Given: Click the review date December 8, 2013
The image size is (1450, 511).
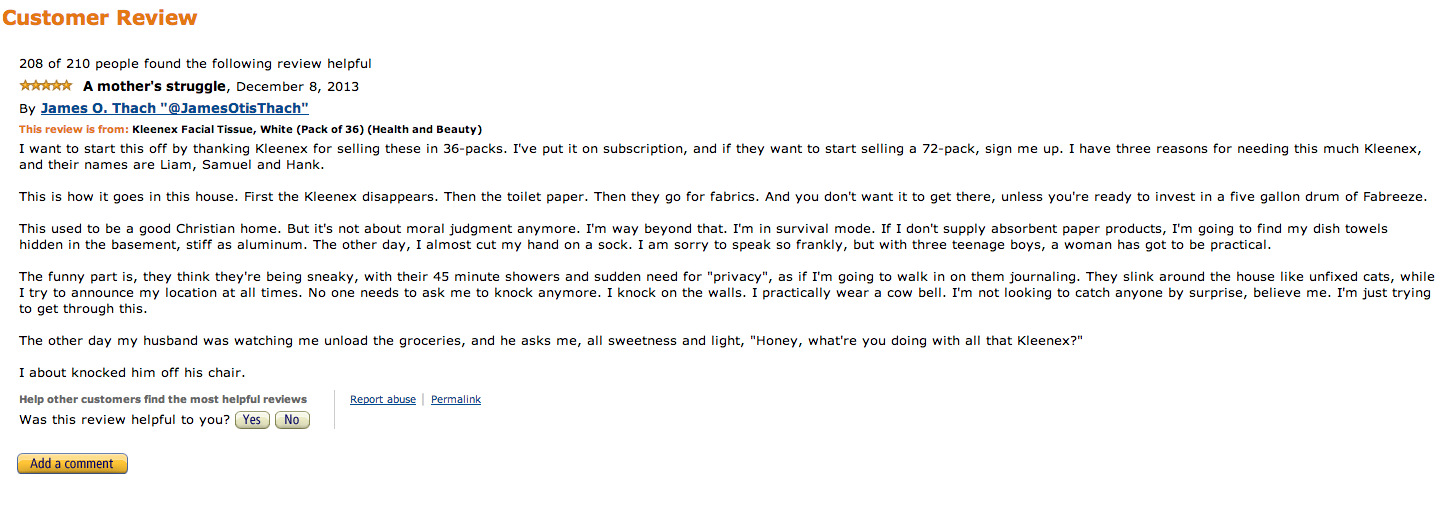Looking at the screenshot, I should click(x=297, y=86).
